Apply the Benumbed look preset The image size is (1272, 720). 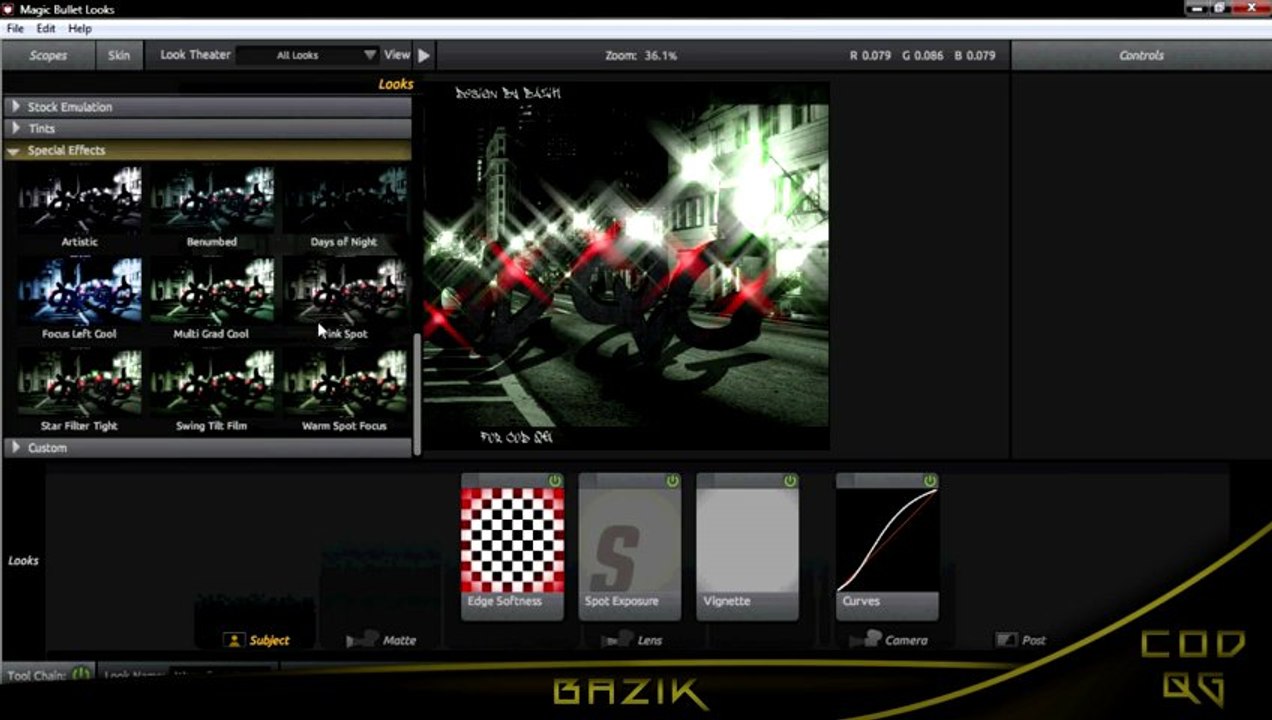212,207
